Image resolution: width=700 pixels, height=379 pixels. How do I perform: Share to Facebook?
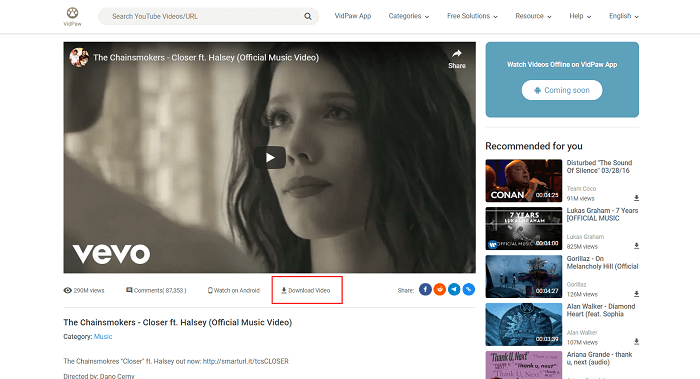point(425,290)
